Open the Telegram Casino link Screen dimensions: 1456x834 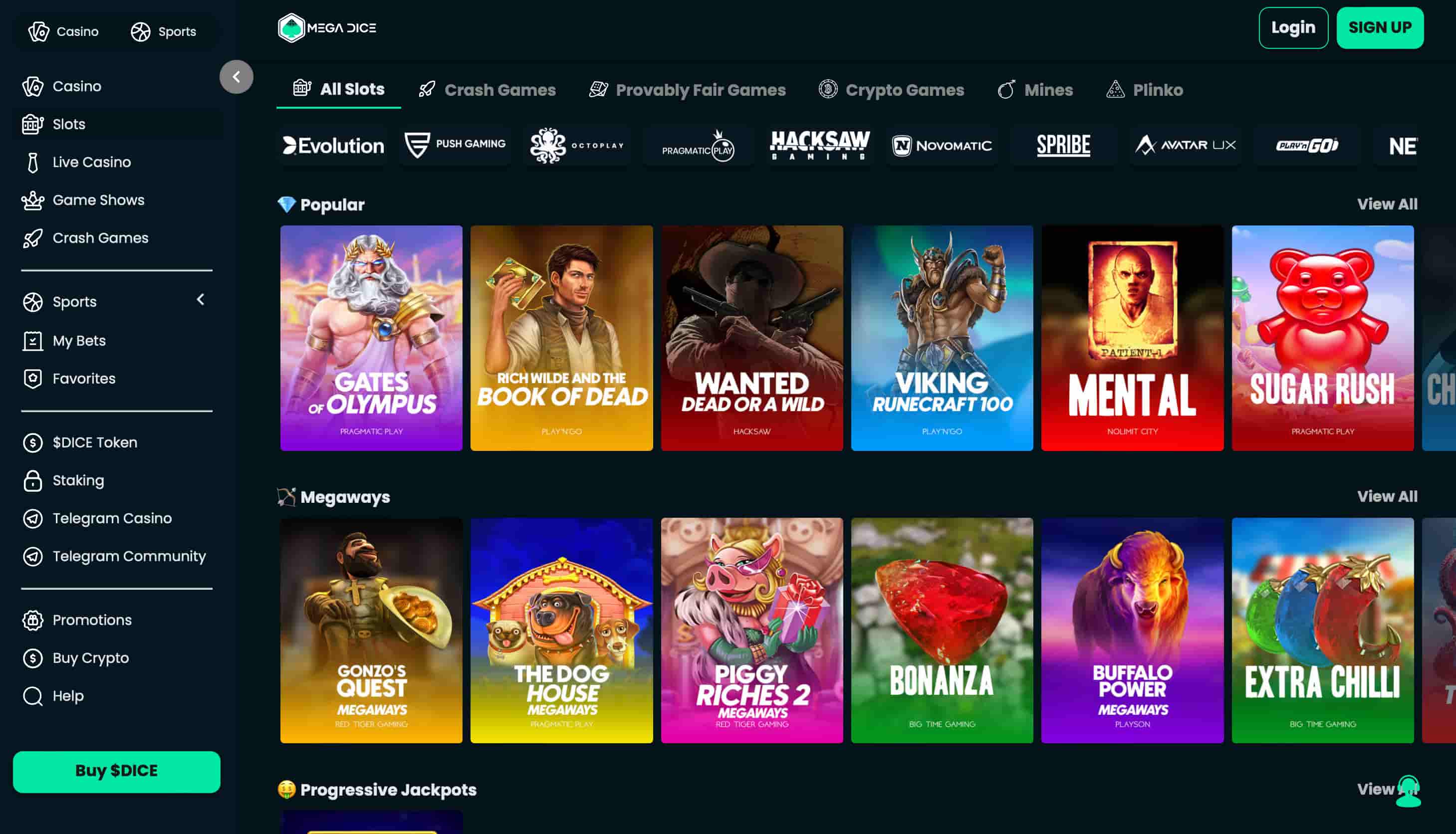point(112,518)
